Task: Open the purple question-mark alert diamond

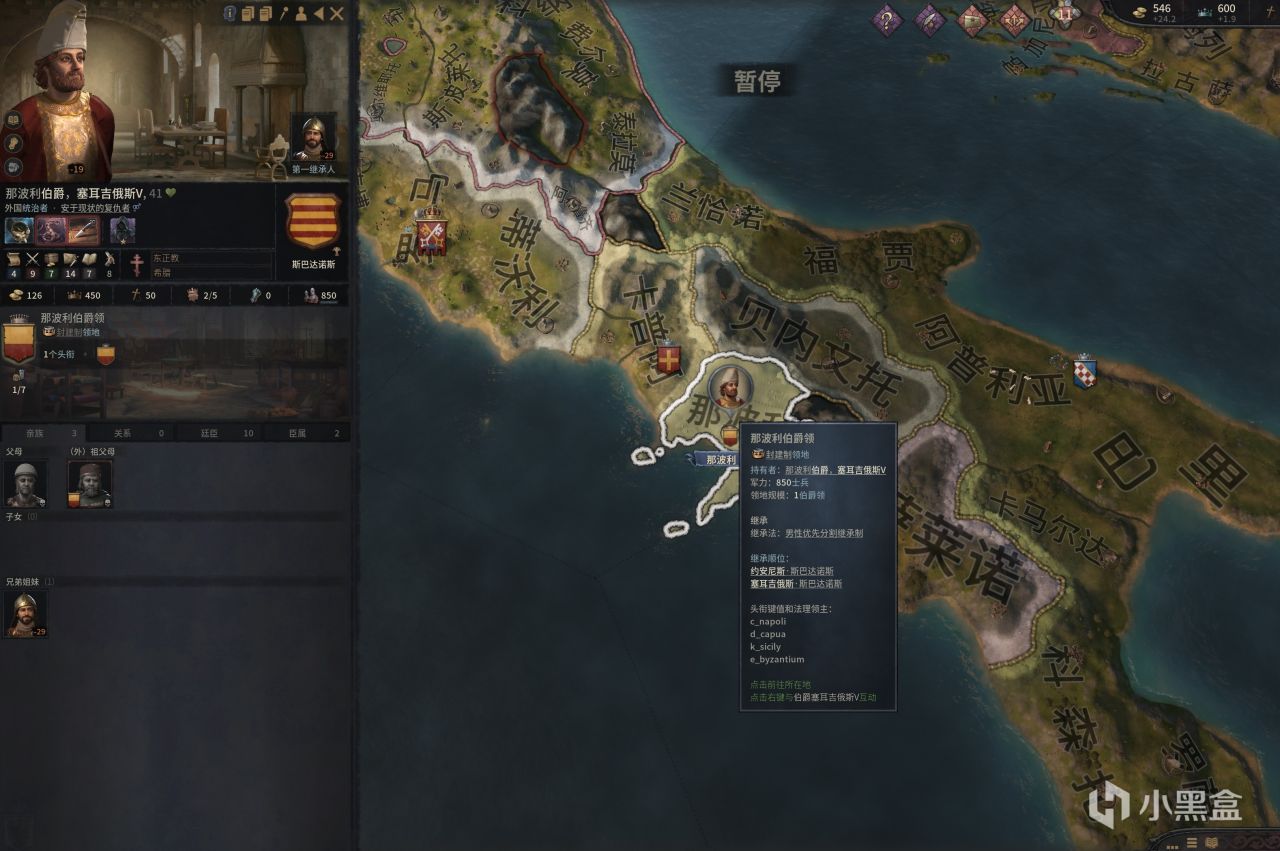Action: pos(887,19)
